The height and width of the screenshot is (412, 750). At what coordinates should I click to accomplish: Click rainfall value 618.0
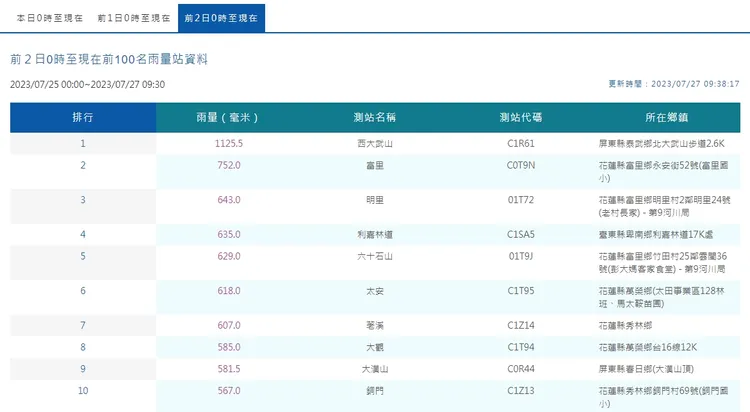point(229,290)
